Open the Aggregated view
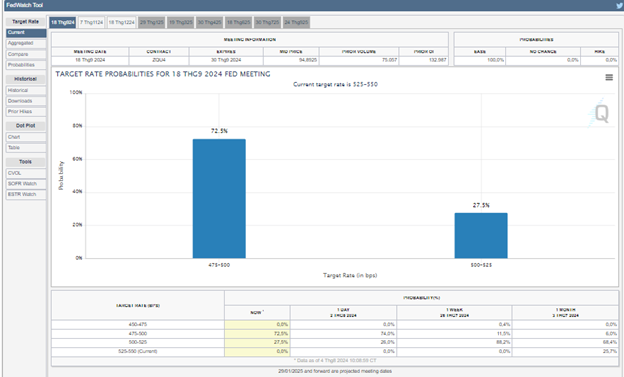624x377 pixels. tap(26, 43)
